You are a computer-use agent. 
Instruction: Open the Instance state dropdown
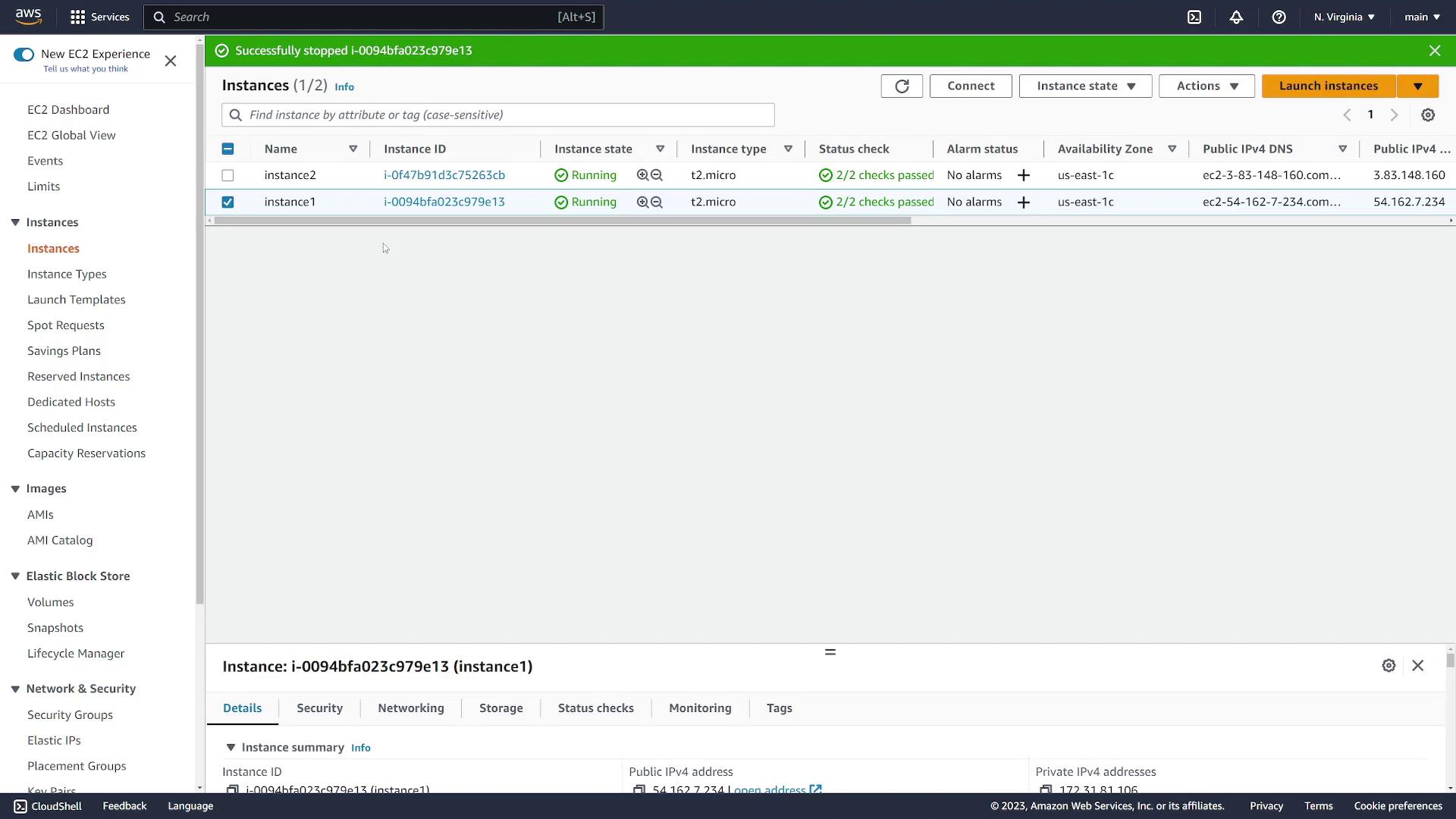tap(1085, 86)
